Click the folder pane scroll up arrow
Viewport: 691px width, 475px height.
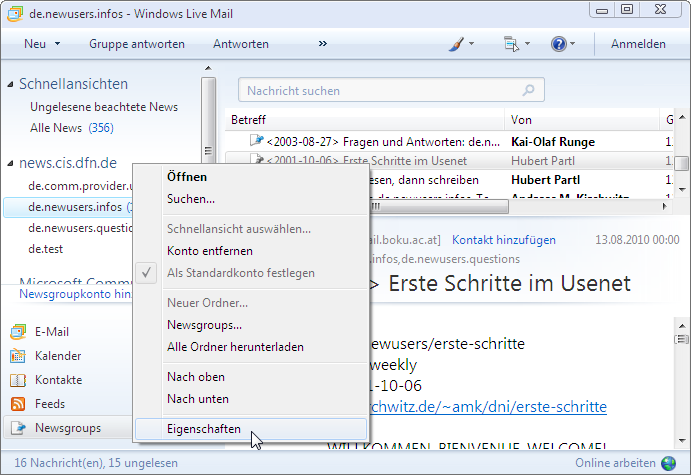208,68
